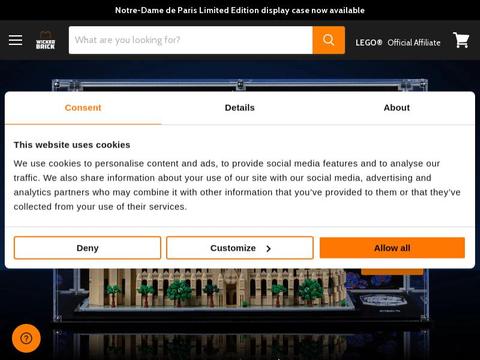Switch to the Consent tab

[x=83, y=108]
